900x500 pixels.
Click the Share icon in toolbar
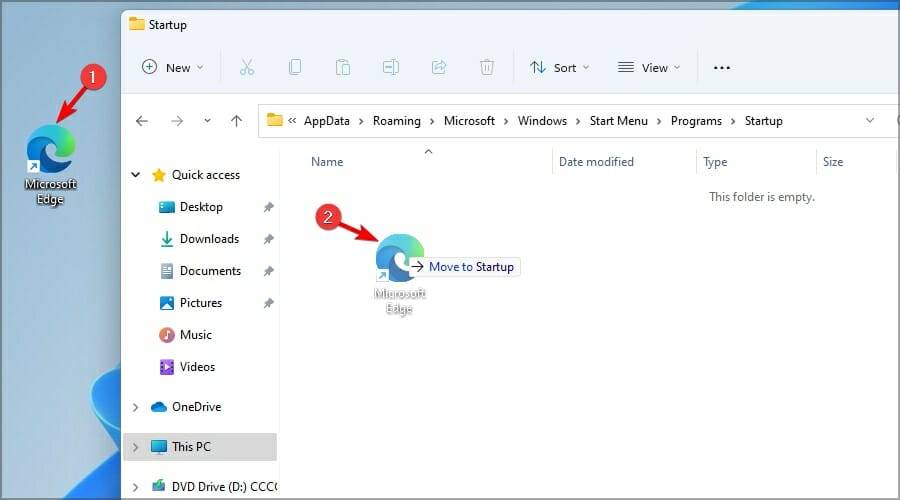(438, 68)
